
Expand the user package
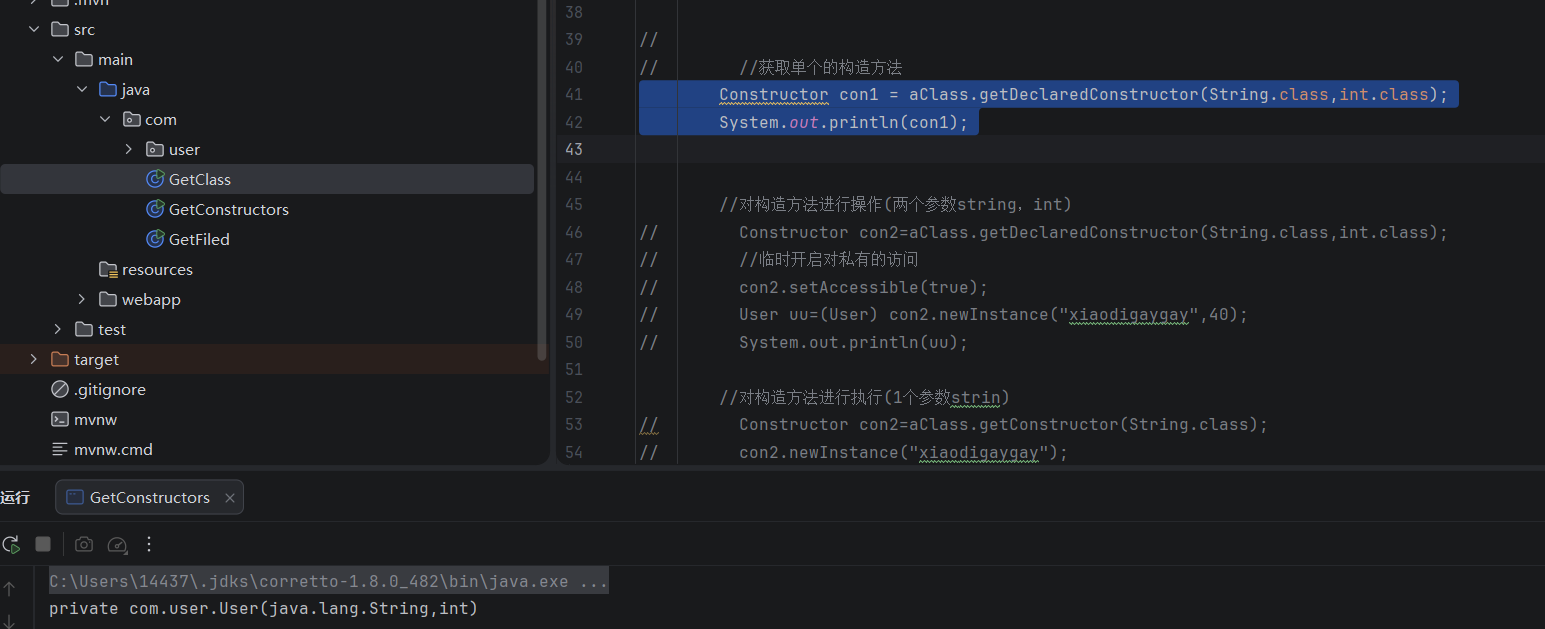(129, 150)
